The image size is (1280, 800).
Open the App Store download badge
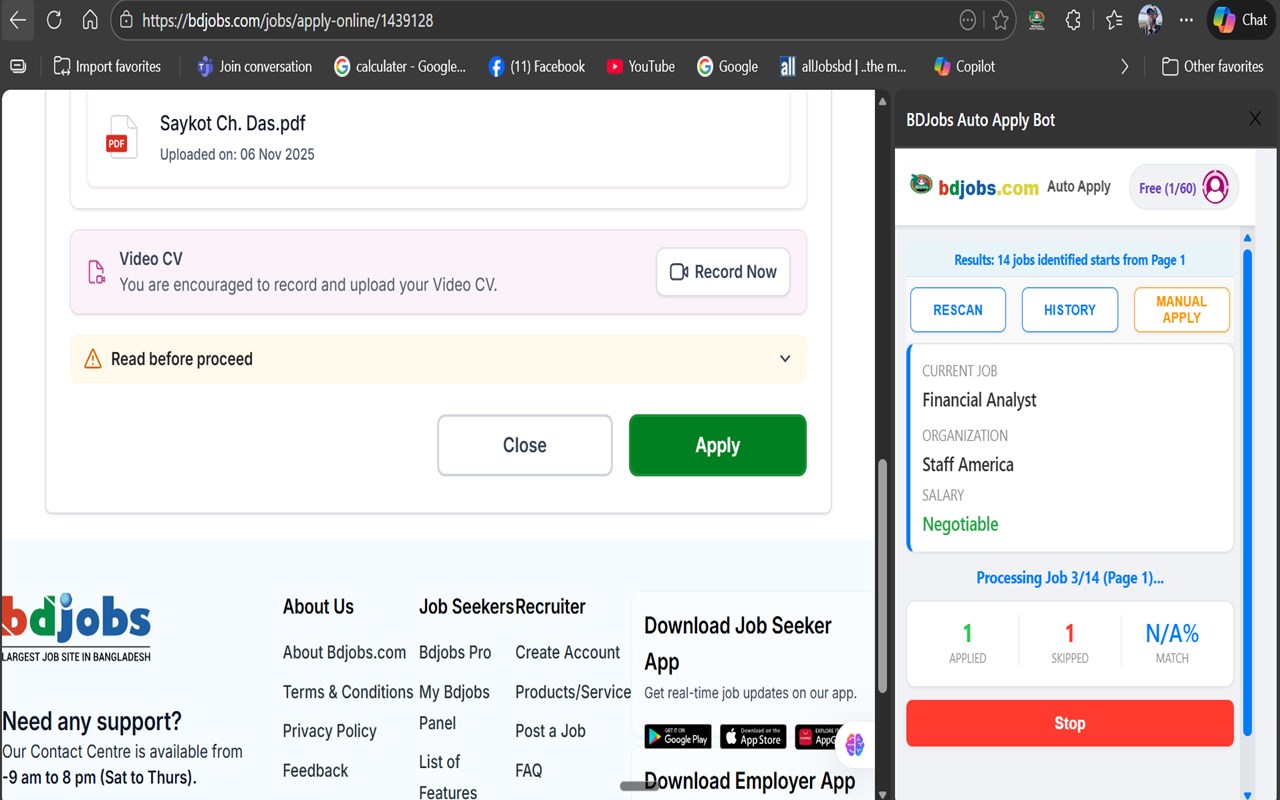(753, 737)
